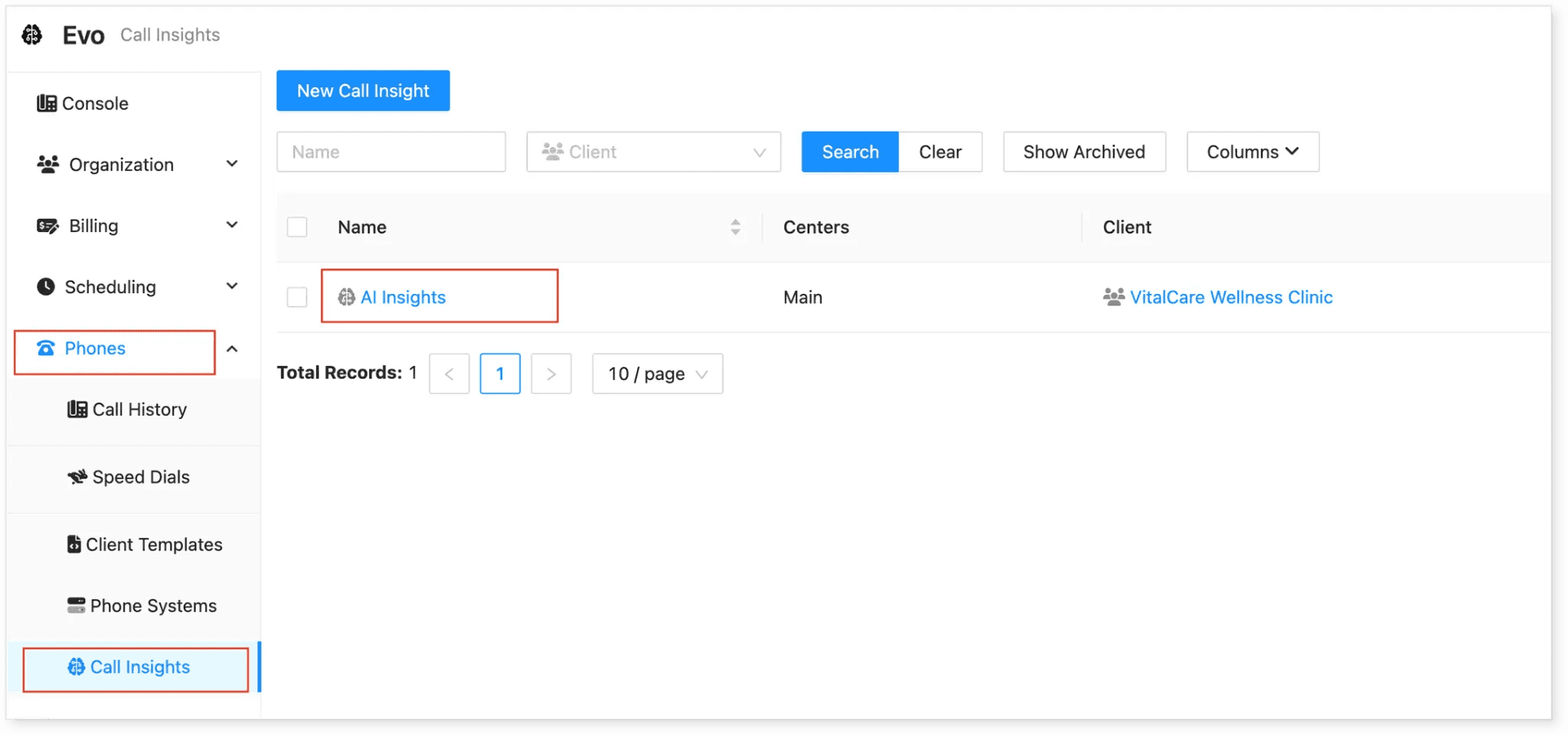Screen dimensions: 1568x735
Task: Click the Organization people icon
Action: click(x=47, y=164)
